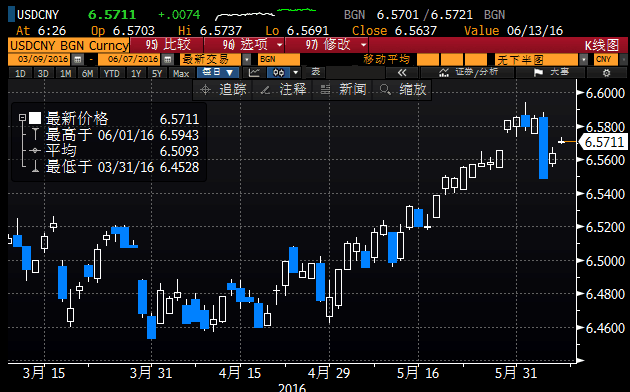The image size is (630, 392).
Task: Select the line chart style icon
Action: pos(254,73)
